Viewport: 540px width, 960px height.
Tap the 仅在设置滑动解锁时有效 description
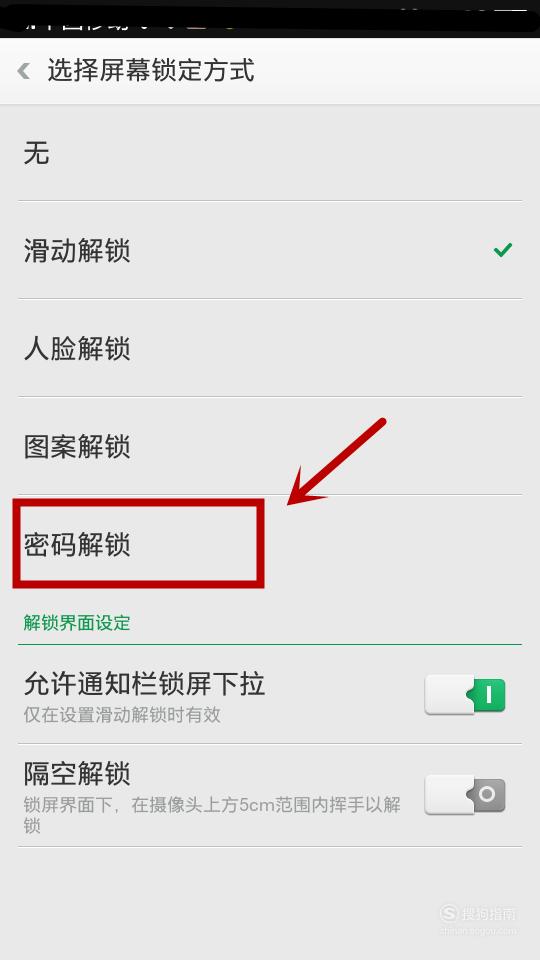coord(122,714)
